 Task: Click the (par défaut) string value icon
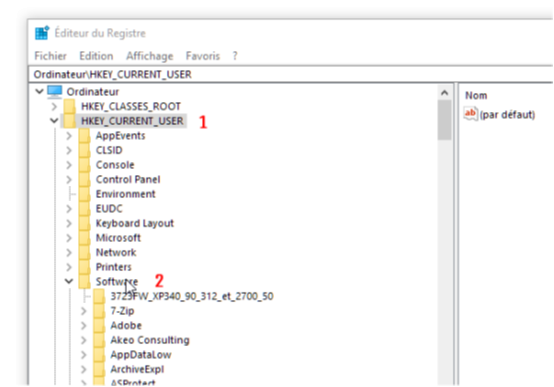tap(471, 114)
